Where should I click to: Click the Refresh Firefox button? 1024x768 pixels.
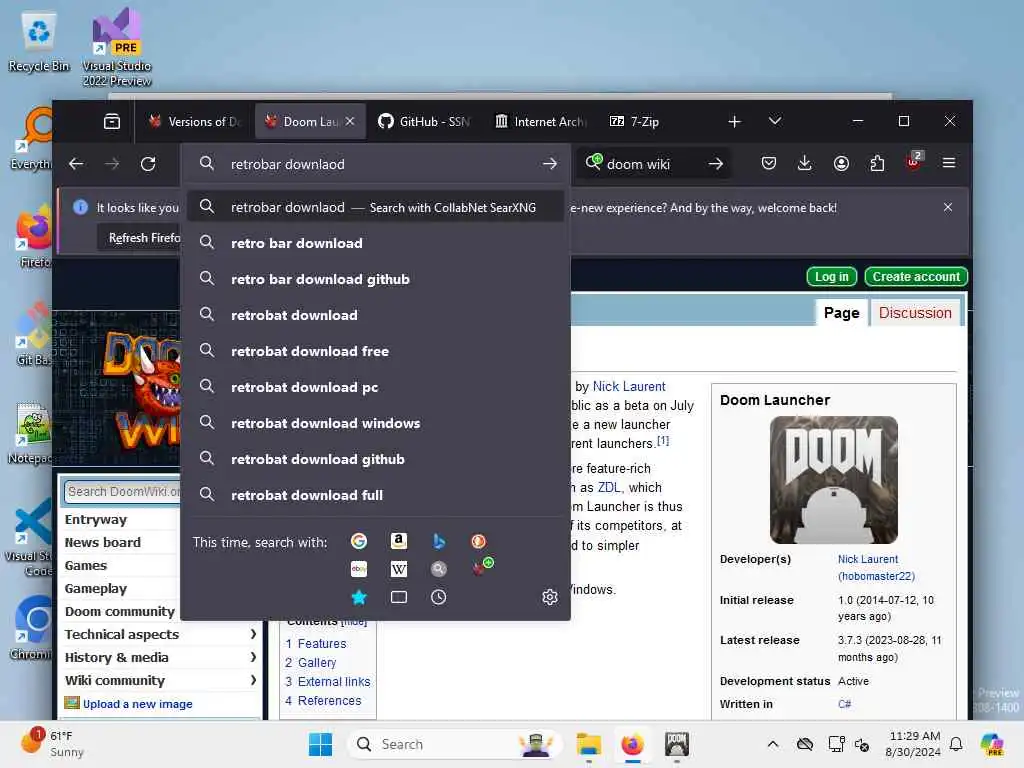140,238
